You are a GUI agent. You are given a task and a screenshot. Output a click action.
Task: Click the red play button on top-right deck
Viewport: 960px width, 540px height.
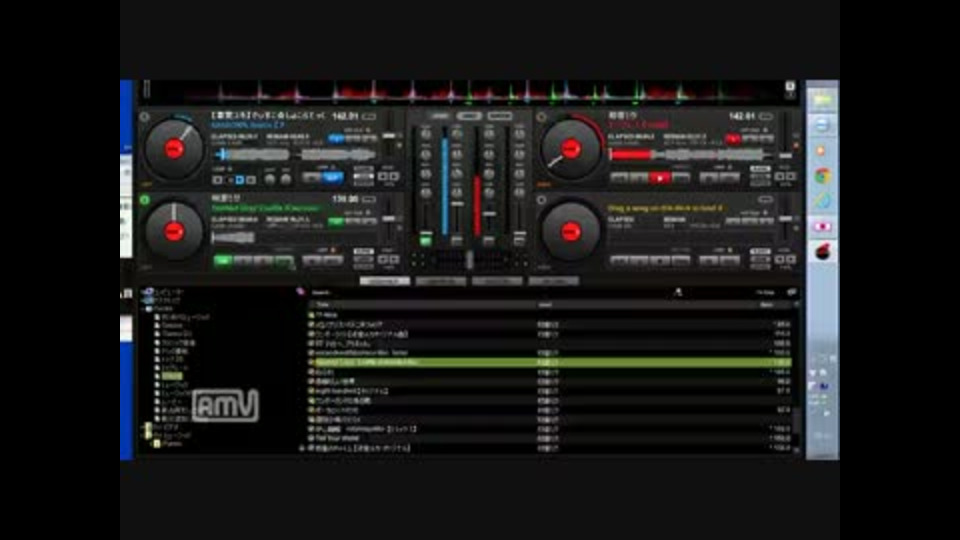tap(659, 178)
